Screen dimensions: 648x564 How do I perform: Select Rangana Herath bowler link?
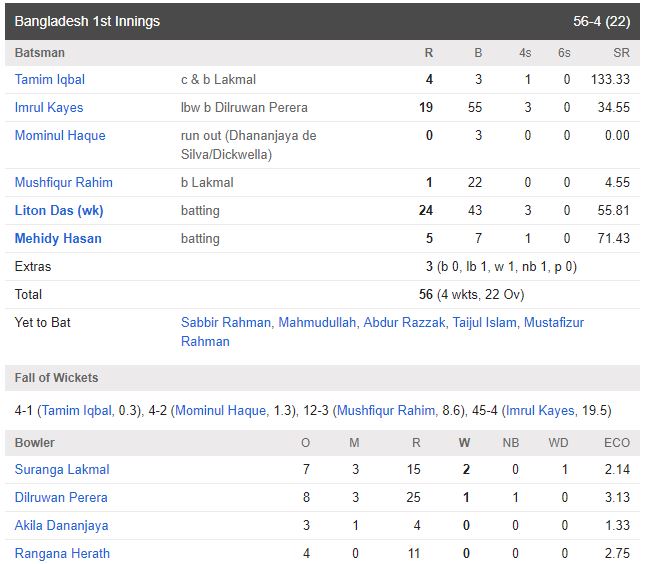click(62, 554)
